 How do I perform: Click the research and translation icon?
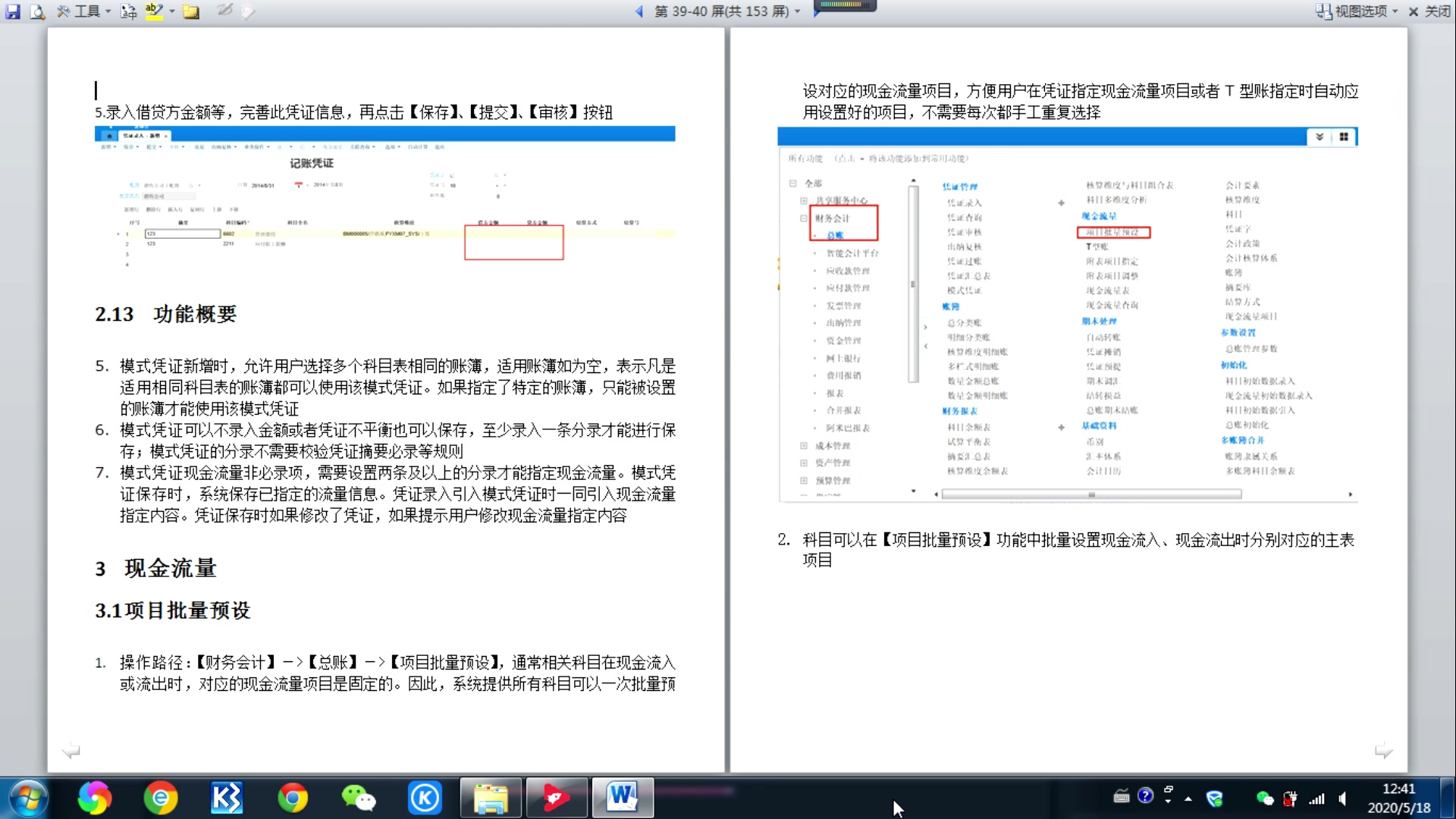[x=129, y=11]
